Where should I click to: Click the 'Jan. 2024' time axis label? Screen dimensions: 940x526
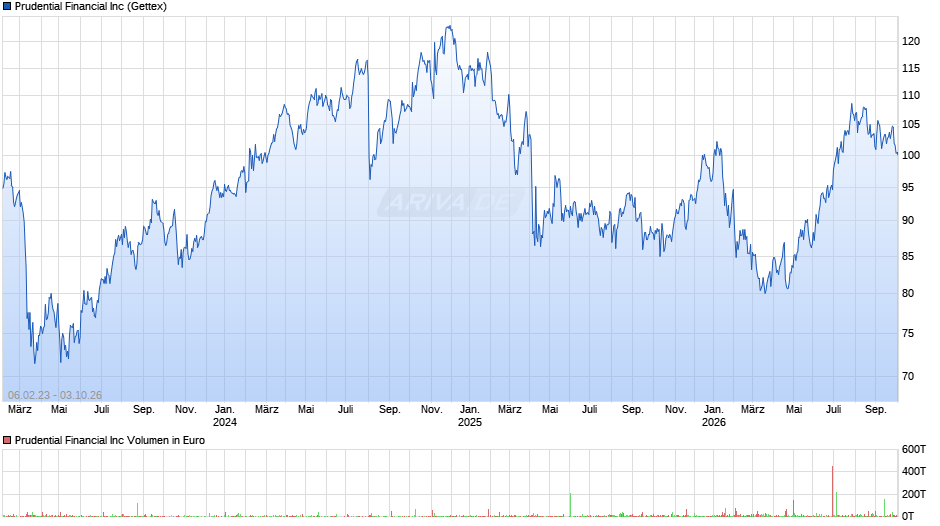tap(225, 416)
